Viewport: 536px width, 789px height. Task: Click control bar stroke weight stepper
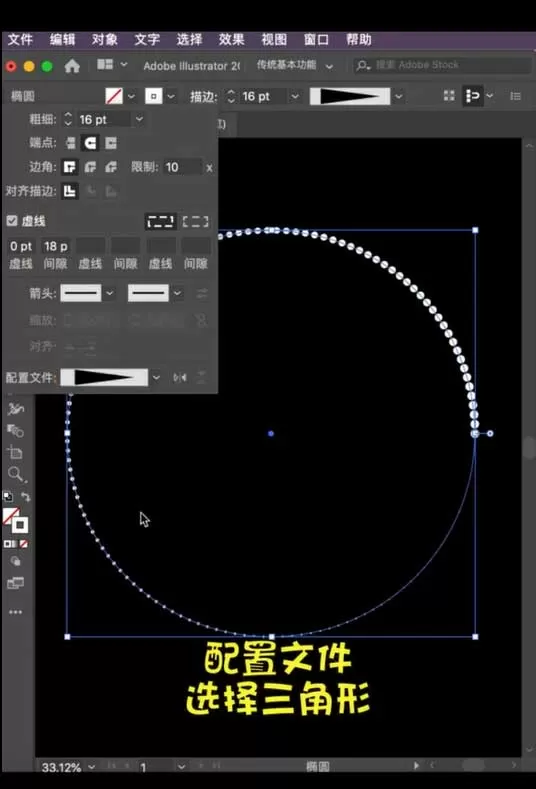[231, 96]
